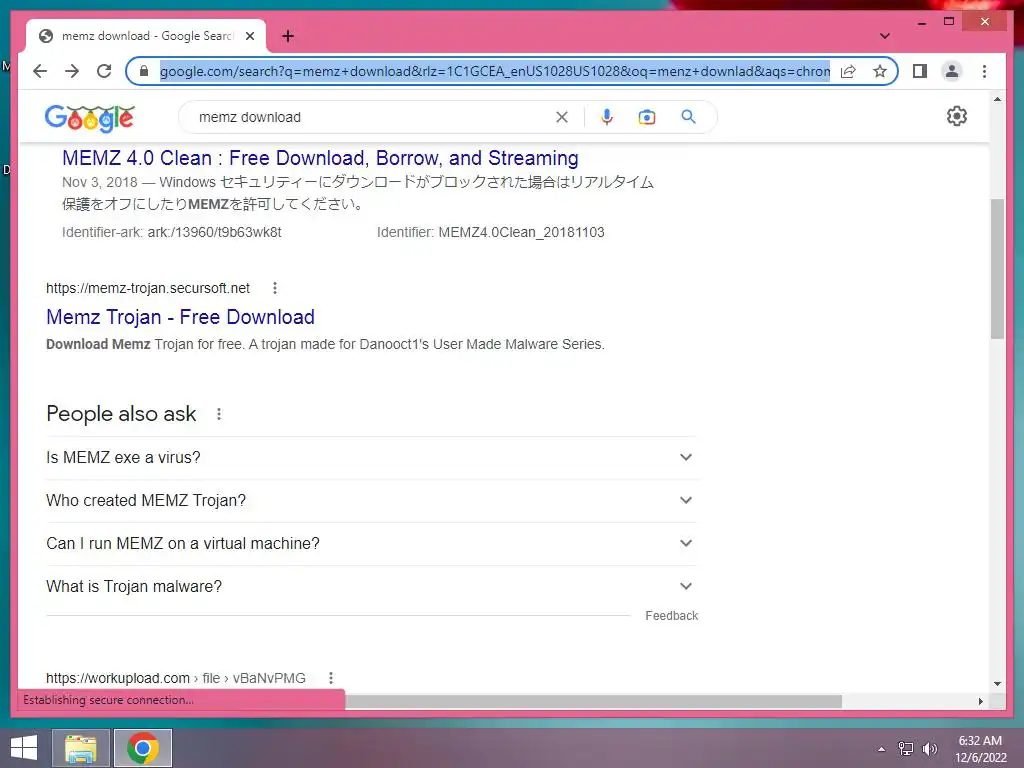View site info via the padlock icon
Viewport: 1024px width, 768px height.
pyautogui.click(x=144, y=71)
